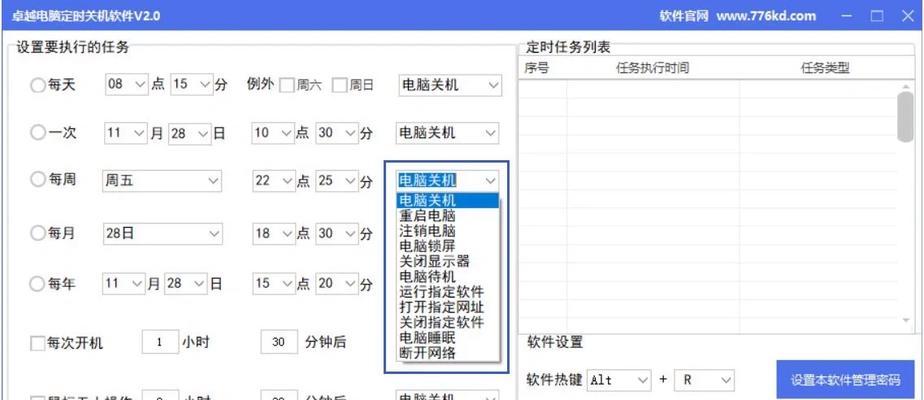Enable the 周日 exception checkbox
This screenshot has width=924, height=400.
point(339,85)
